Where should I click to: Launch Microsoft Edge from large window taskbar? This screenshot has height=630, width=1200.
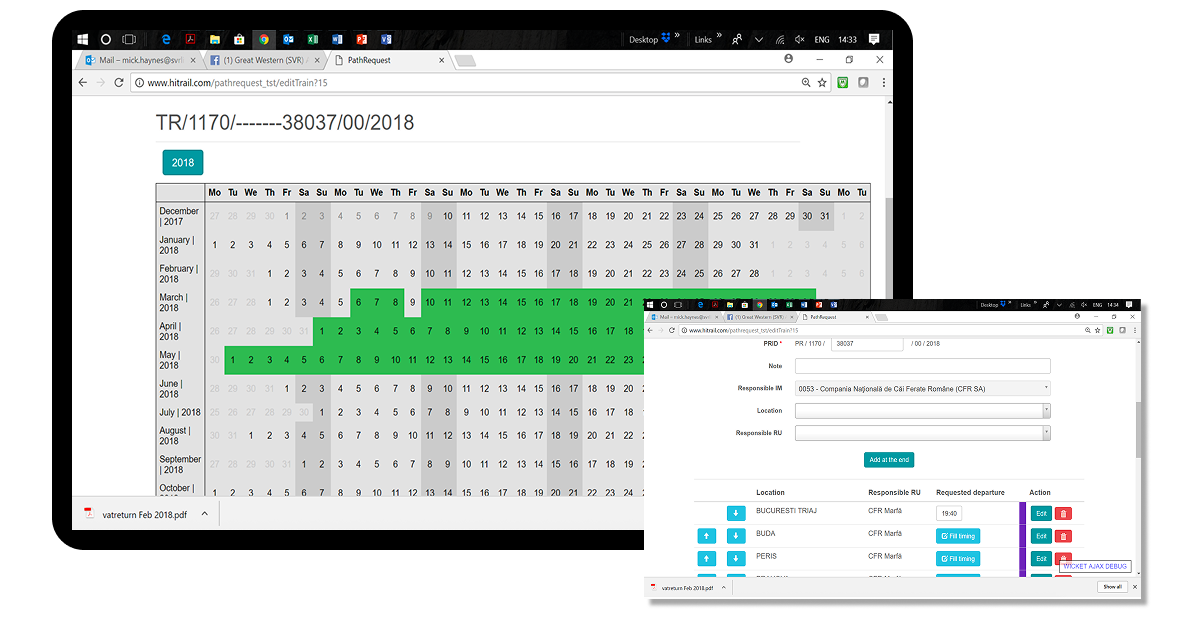(166, 40)
